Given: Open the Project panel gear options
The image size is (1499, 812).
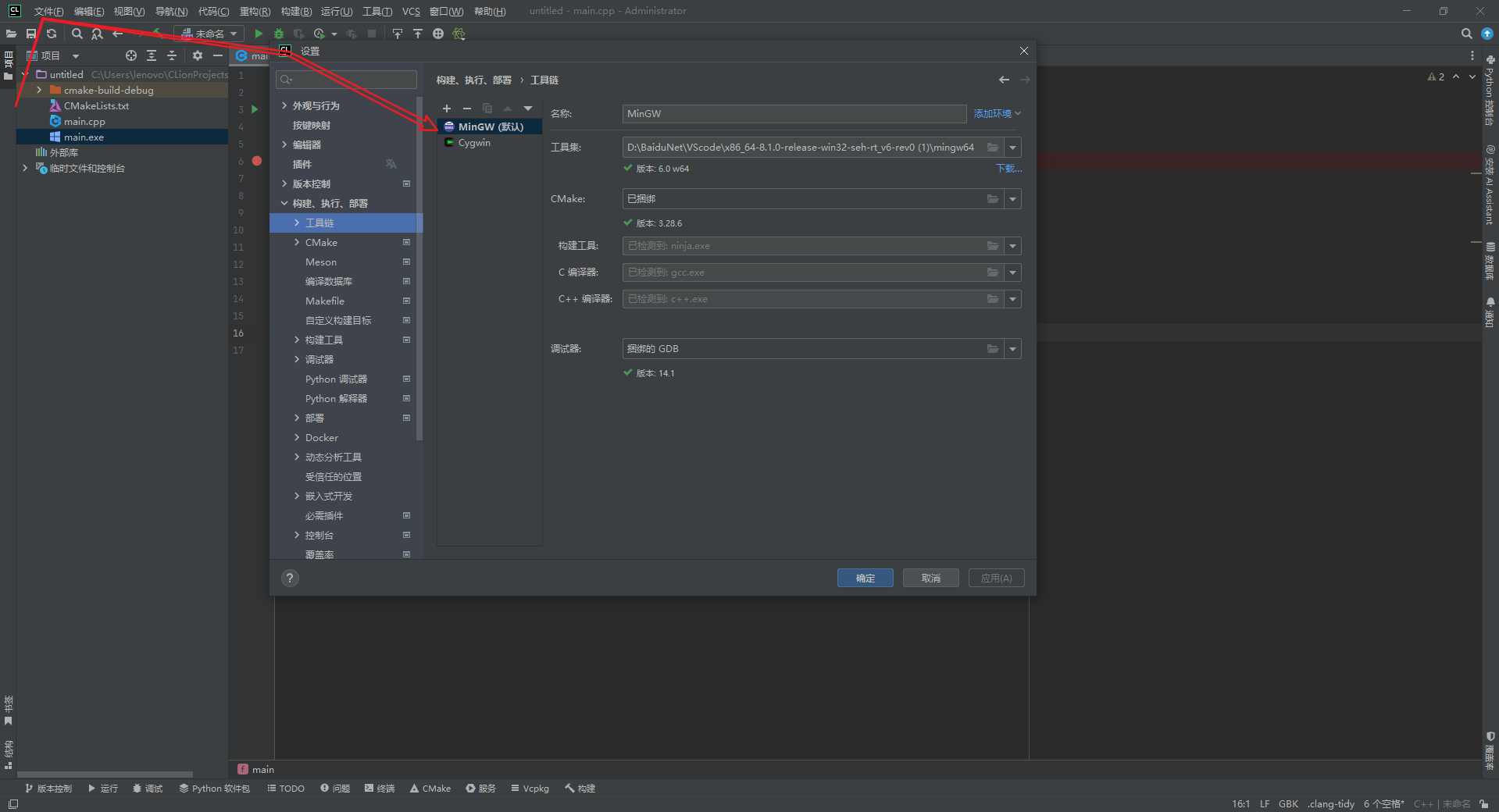Looking at the screenshot, I should click(198, 55).
